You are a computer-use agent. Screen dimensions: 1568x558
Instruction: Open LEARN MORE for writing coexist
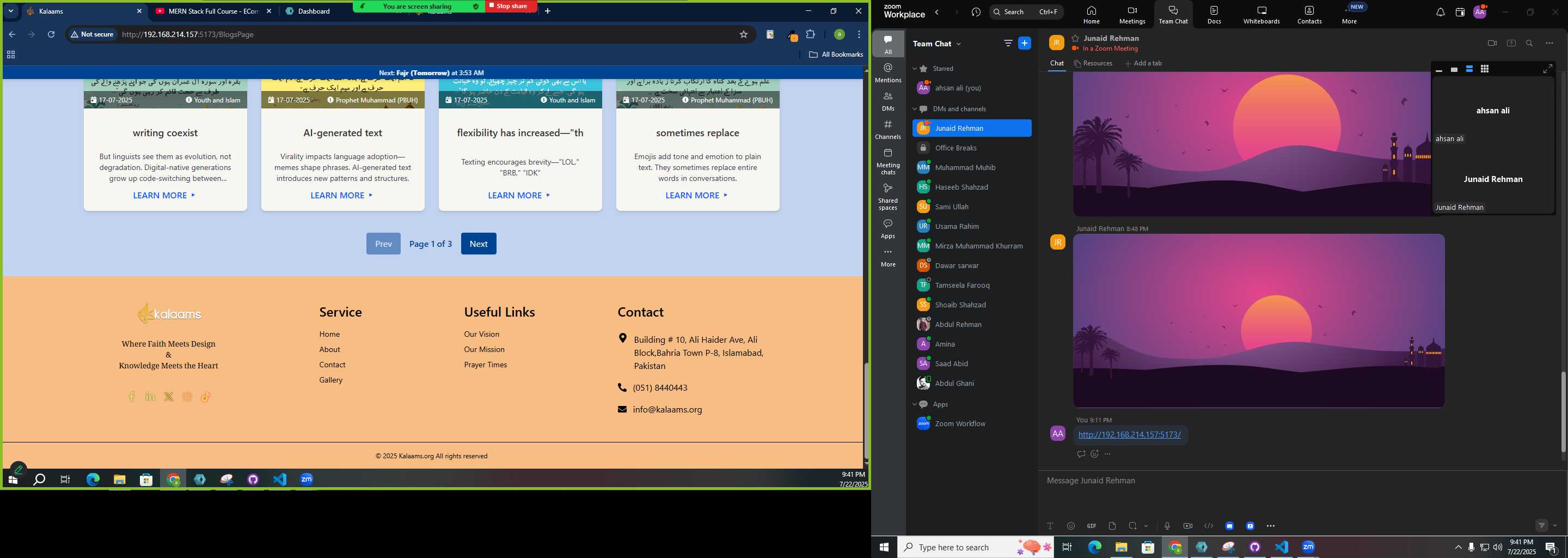click(x=165, y=196)
